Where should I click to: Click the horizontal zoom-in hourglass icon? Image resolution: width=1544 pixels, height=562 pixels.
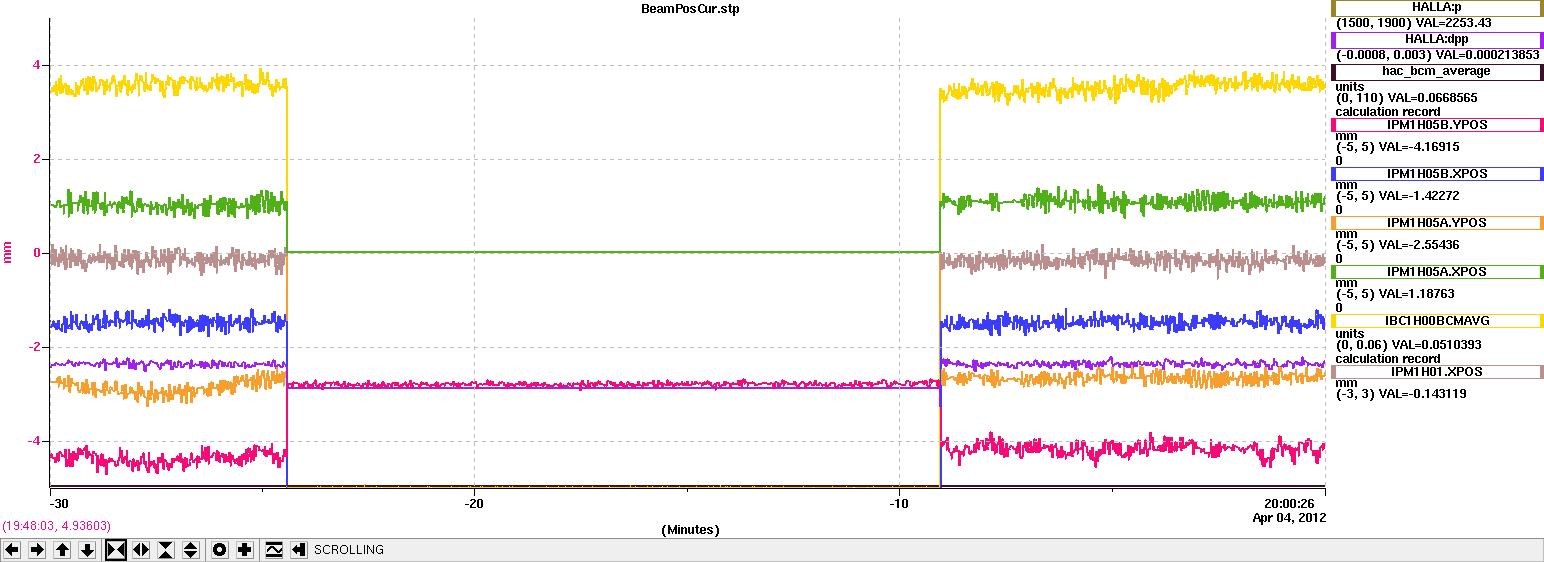point(116,550)
